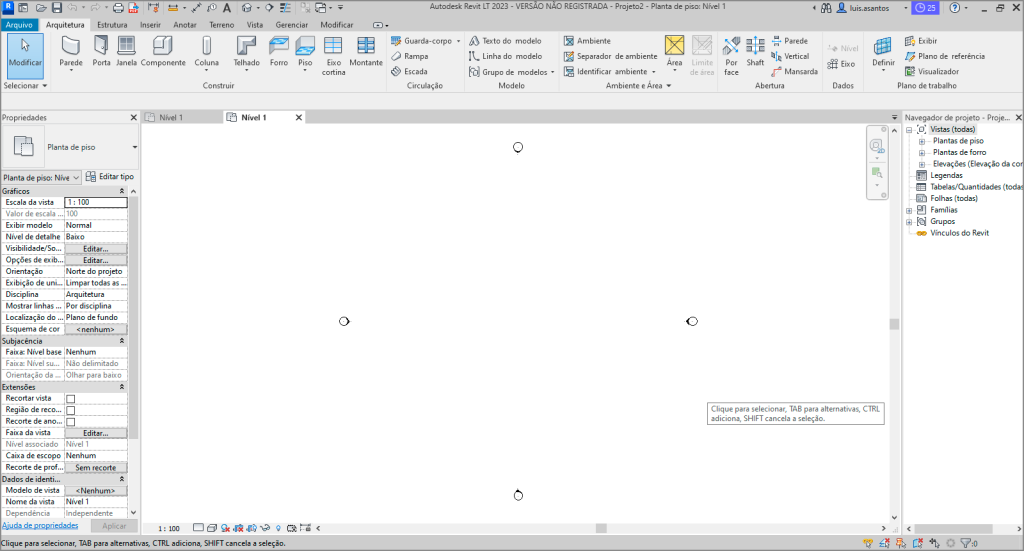Select the Montante mullion tool
Screen dimensions: 1024x551
pyautogui.click(x=366, y=52)
